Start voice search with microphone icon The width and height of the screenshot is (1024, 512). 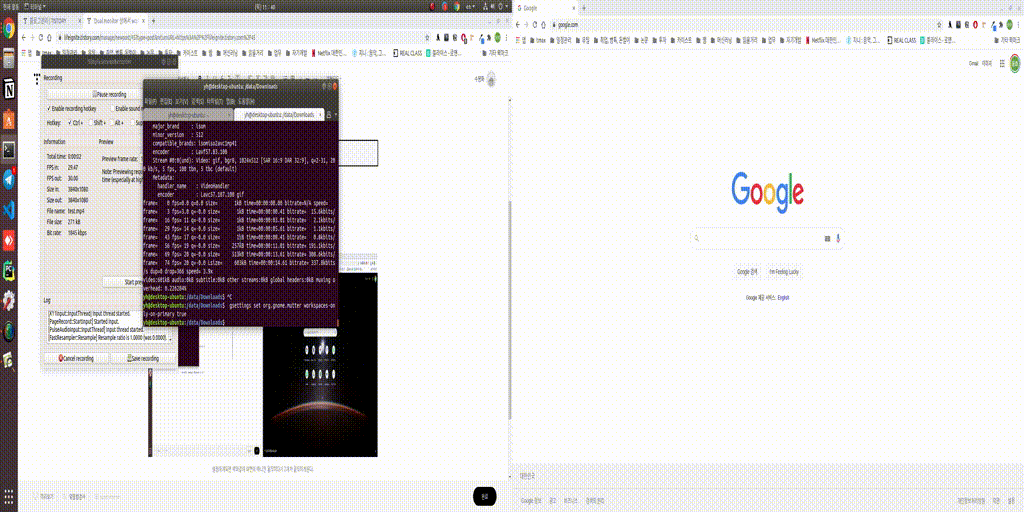837,238
